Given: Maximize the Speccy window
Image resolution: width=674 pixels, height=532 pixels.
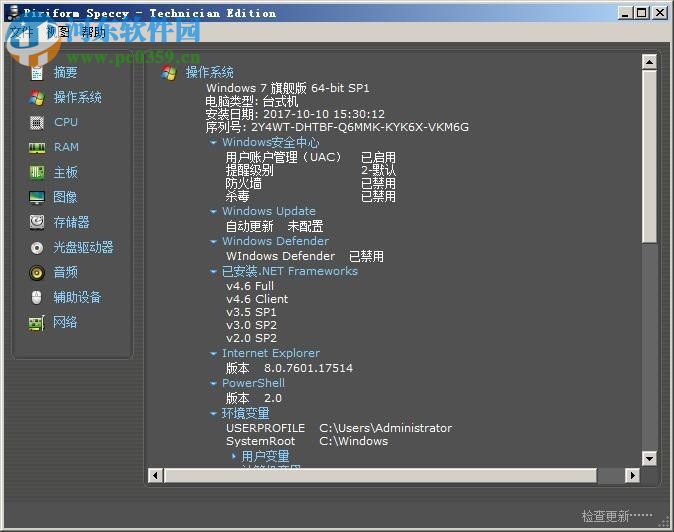Looking at the screenshot, I should point(641,12).
